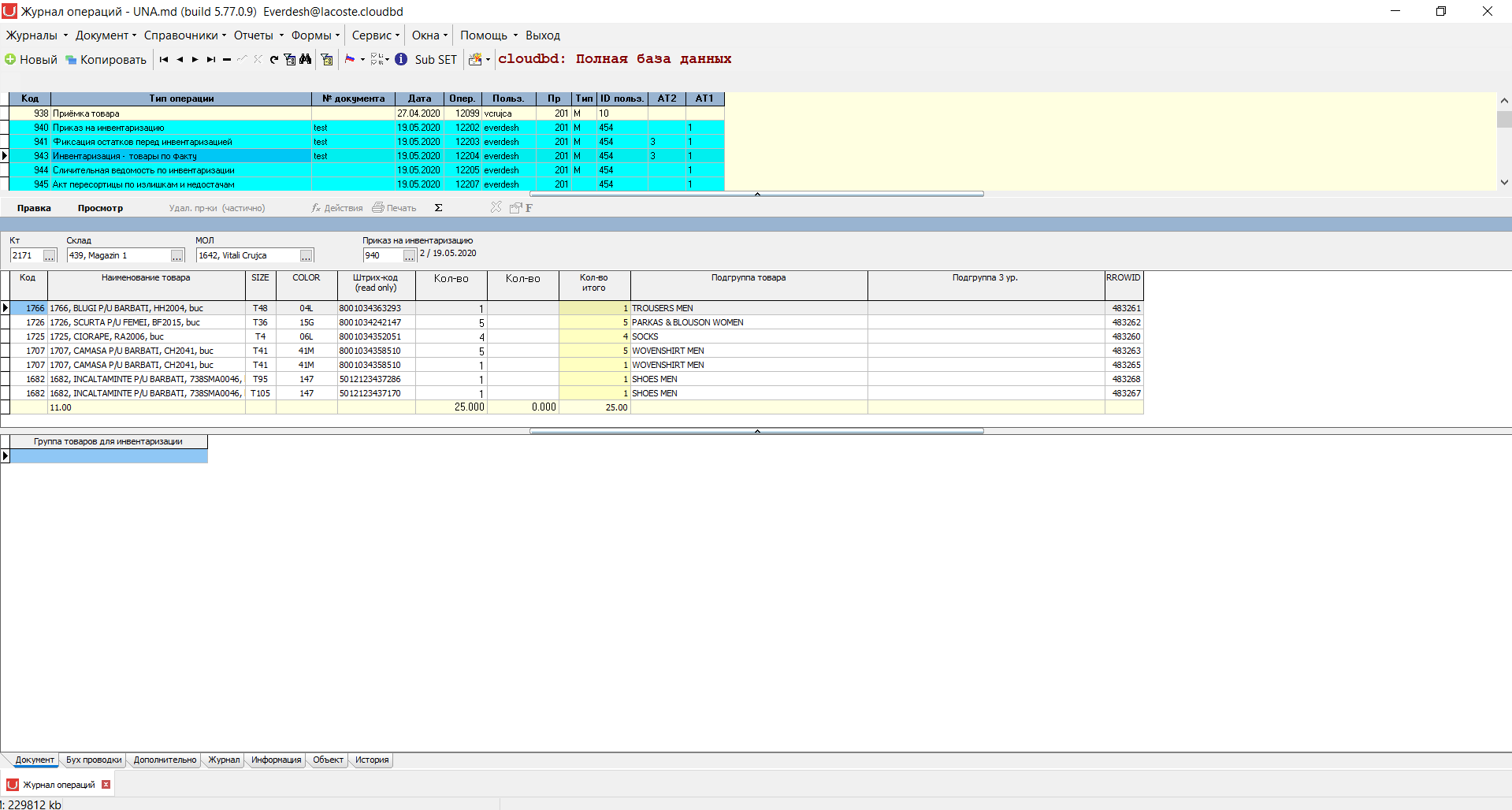Collapse the upper journal panel splitter
Viewport: 1512px width, 810px height.
point(756,194)
